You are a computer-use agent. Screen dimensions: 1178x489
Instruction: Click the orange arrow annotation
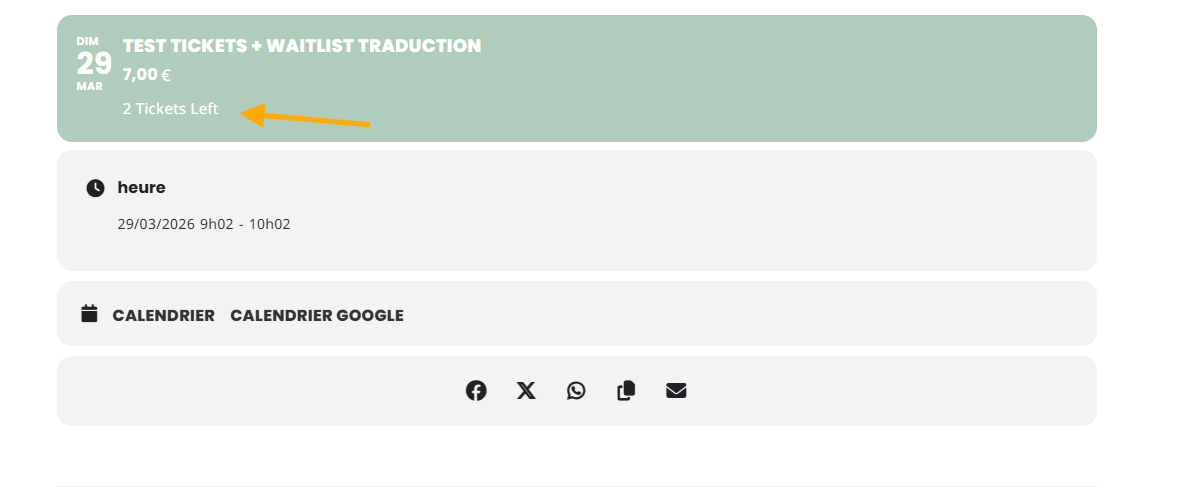click(305, 118)
